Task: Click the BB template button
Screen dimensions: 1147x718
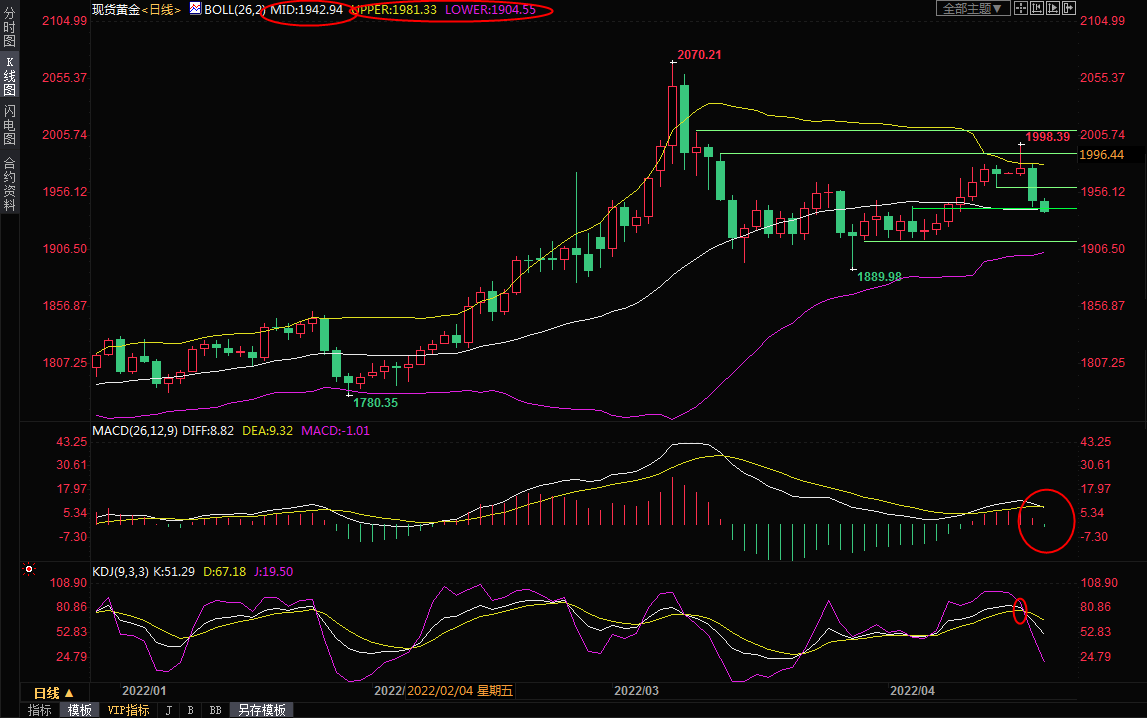Action: coord(215,710)
